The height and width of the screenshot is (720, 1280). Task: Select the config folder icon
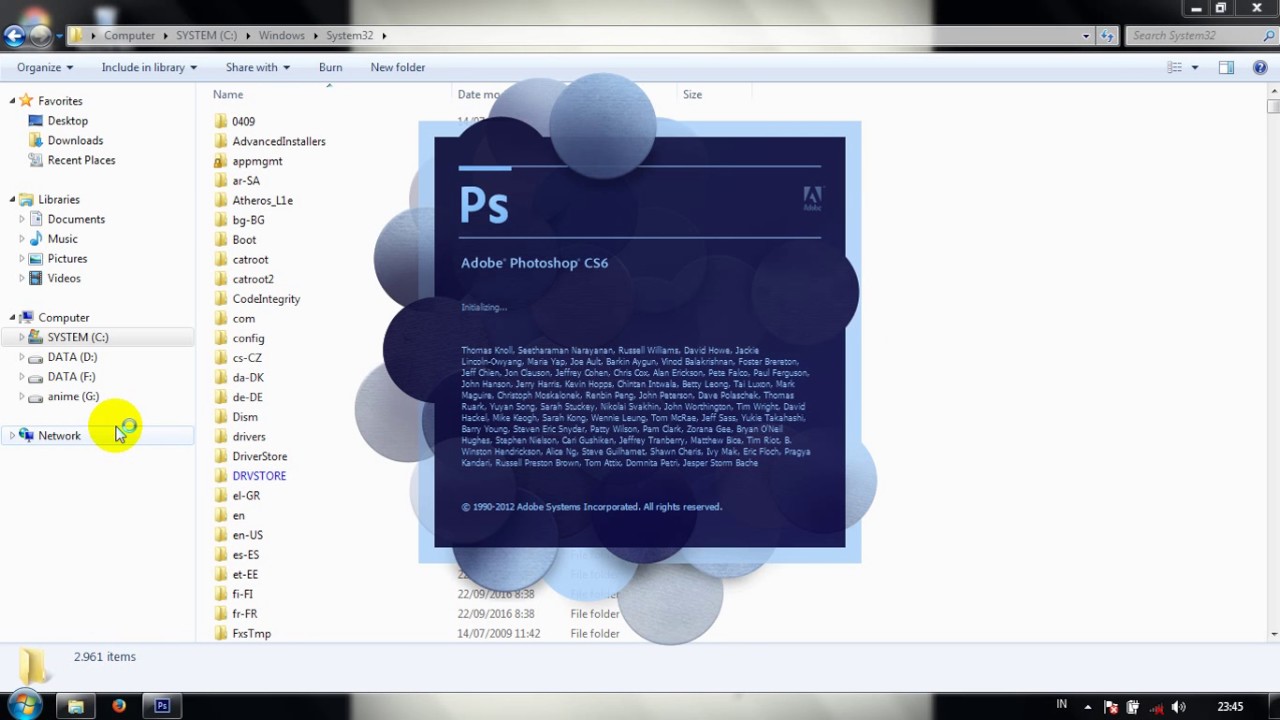[221, 338]
